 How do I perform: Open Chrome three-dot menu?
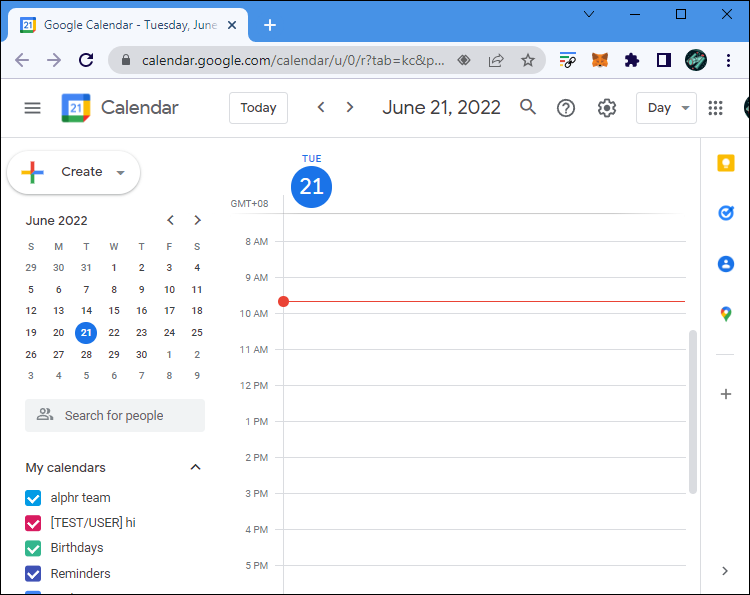728,60
